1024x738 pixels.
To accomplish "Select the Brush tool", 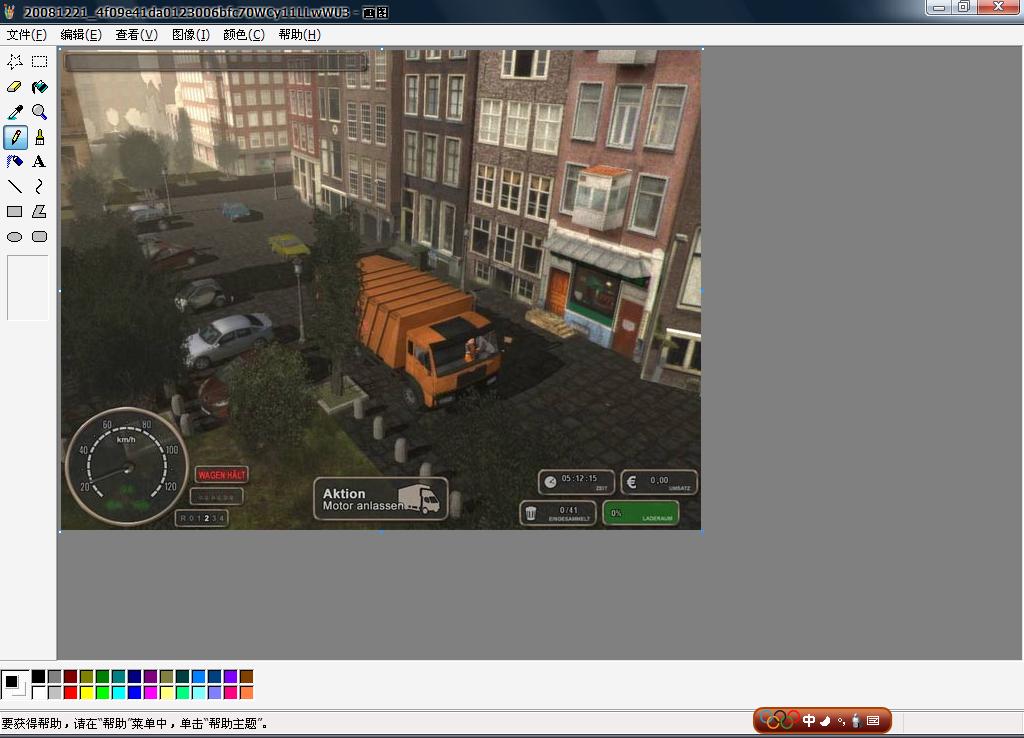I will point(39,137).
